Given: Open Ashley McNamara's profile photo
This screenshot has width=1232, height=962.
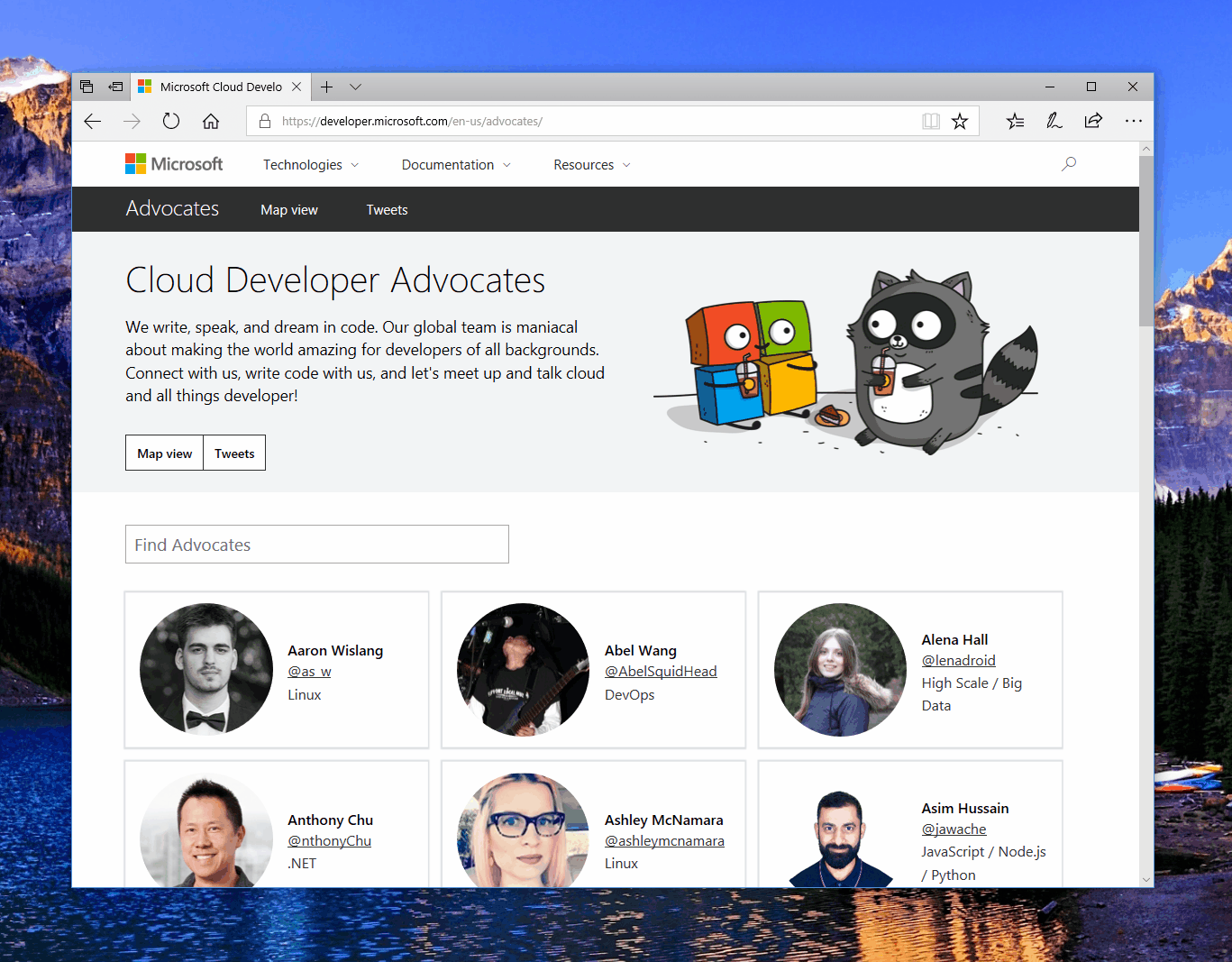Looking at the screenshot, I should click(x=524, y=830).
